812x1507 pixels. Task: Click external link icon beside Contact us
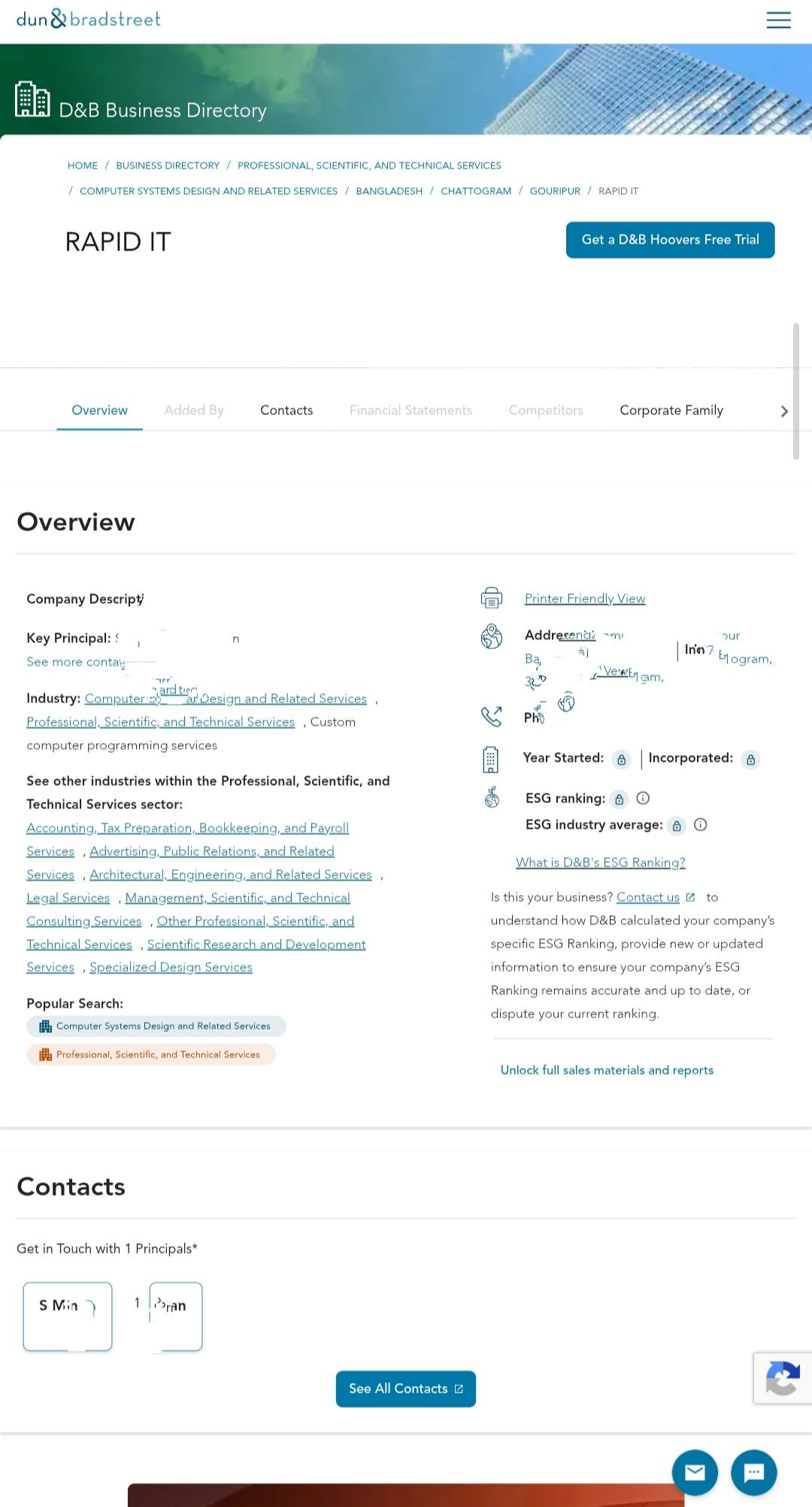coord(690,897)
